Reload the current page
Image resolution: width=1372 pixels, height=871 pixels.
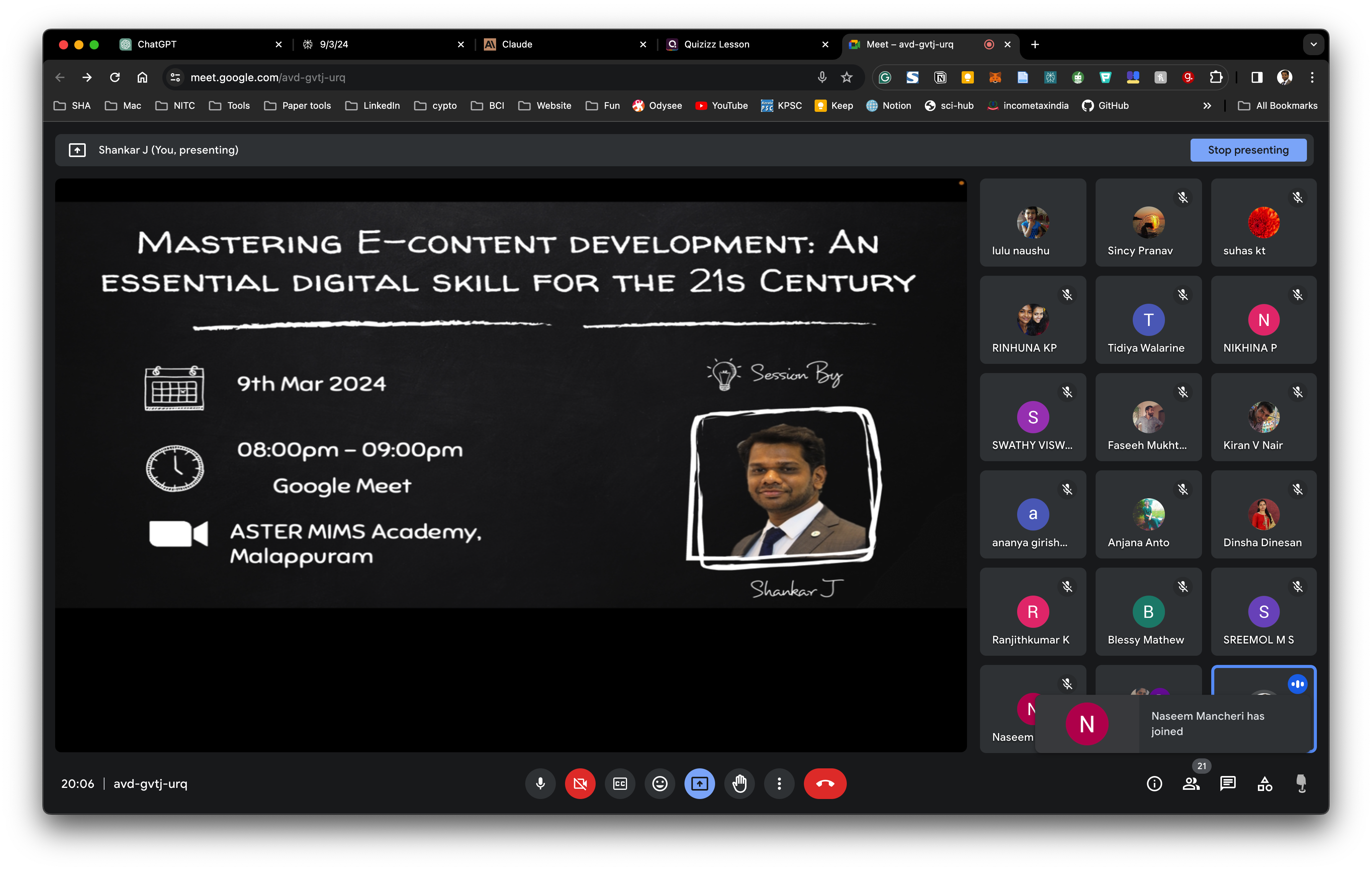[x=114, y=77]
